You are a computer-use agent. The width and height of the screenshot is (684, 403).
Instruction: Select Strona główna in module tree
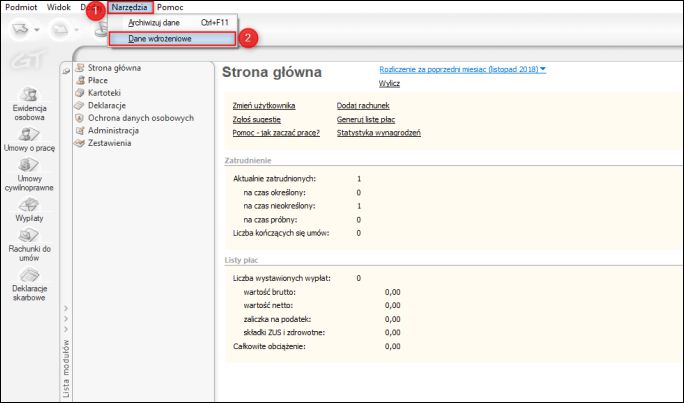click(114, 68)
